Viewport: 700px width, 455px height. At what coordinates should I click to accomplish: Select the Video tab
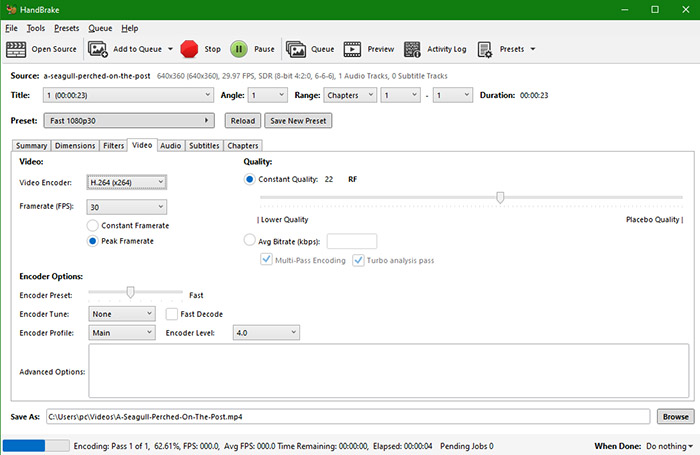(x=142, y=145)
